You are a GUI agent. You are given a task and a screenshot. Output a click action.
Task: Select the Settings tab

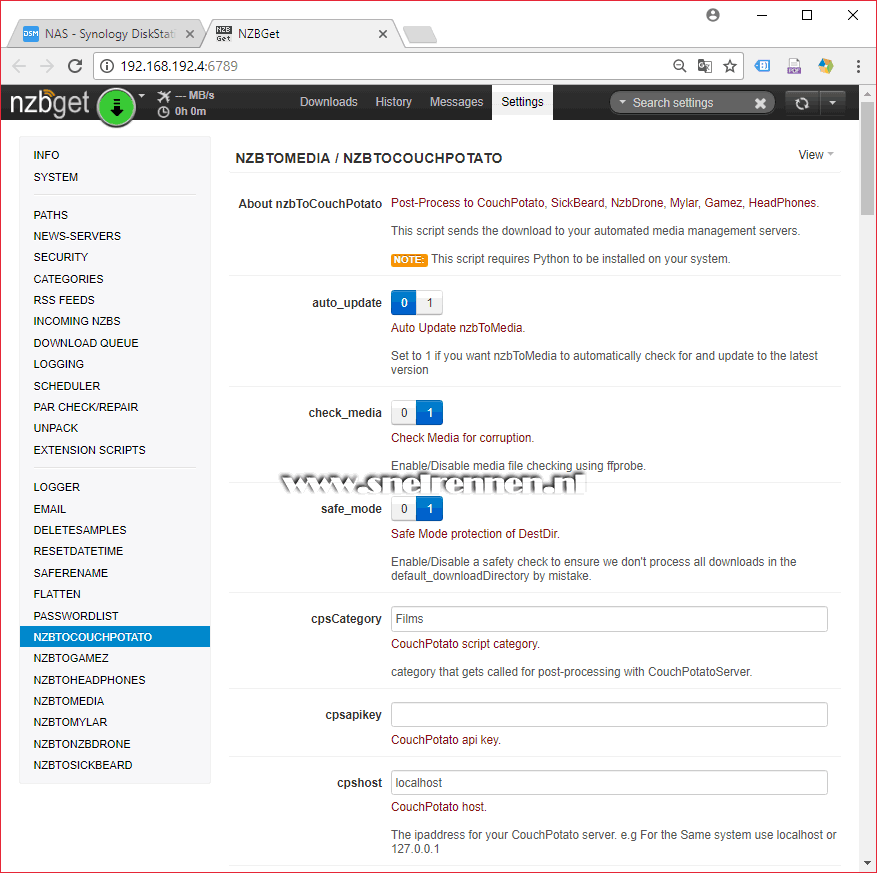[x=522, y=102]
